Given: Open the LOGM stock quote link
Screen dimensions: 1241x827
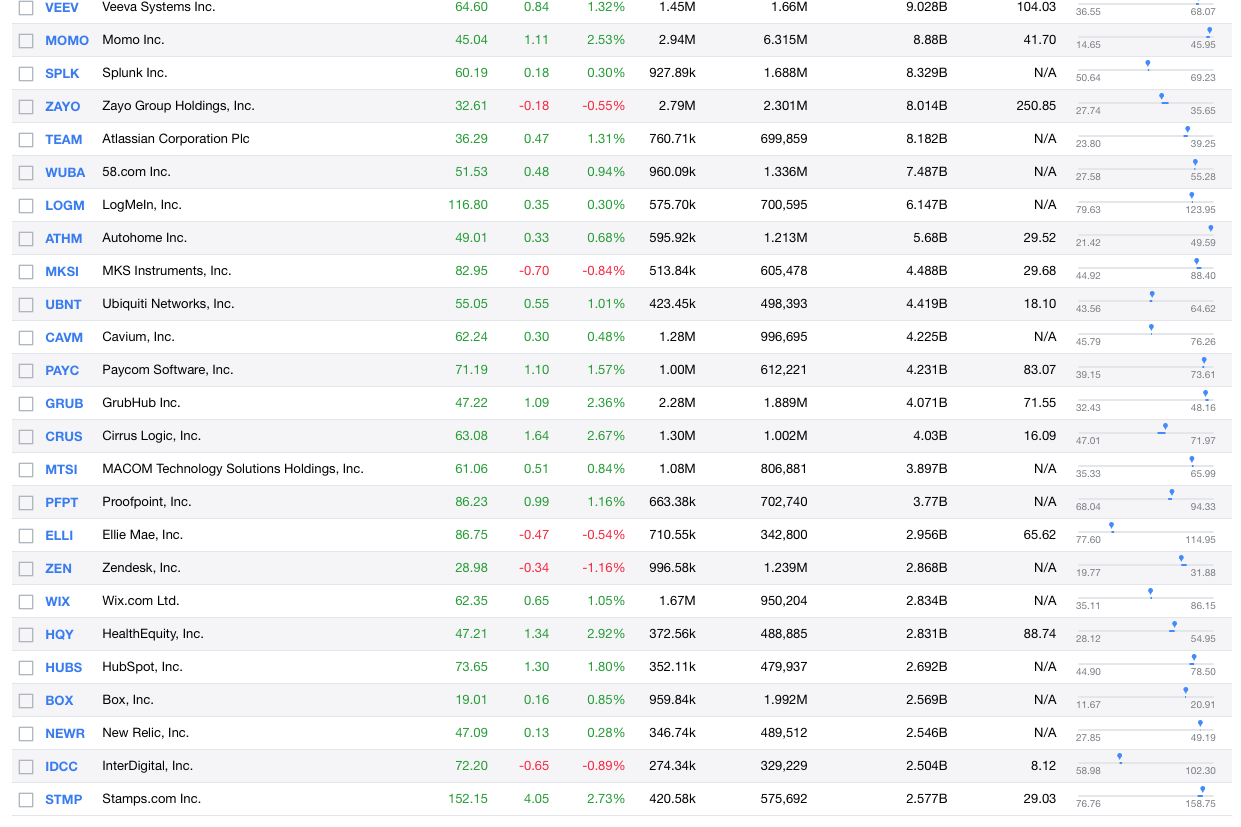Looking at the screenshot, I should click(64, 205).
